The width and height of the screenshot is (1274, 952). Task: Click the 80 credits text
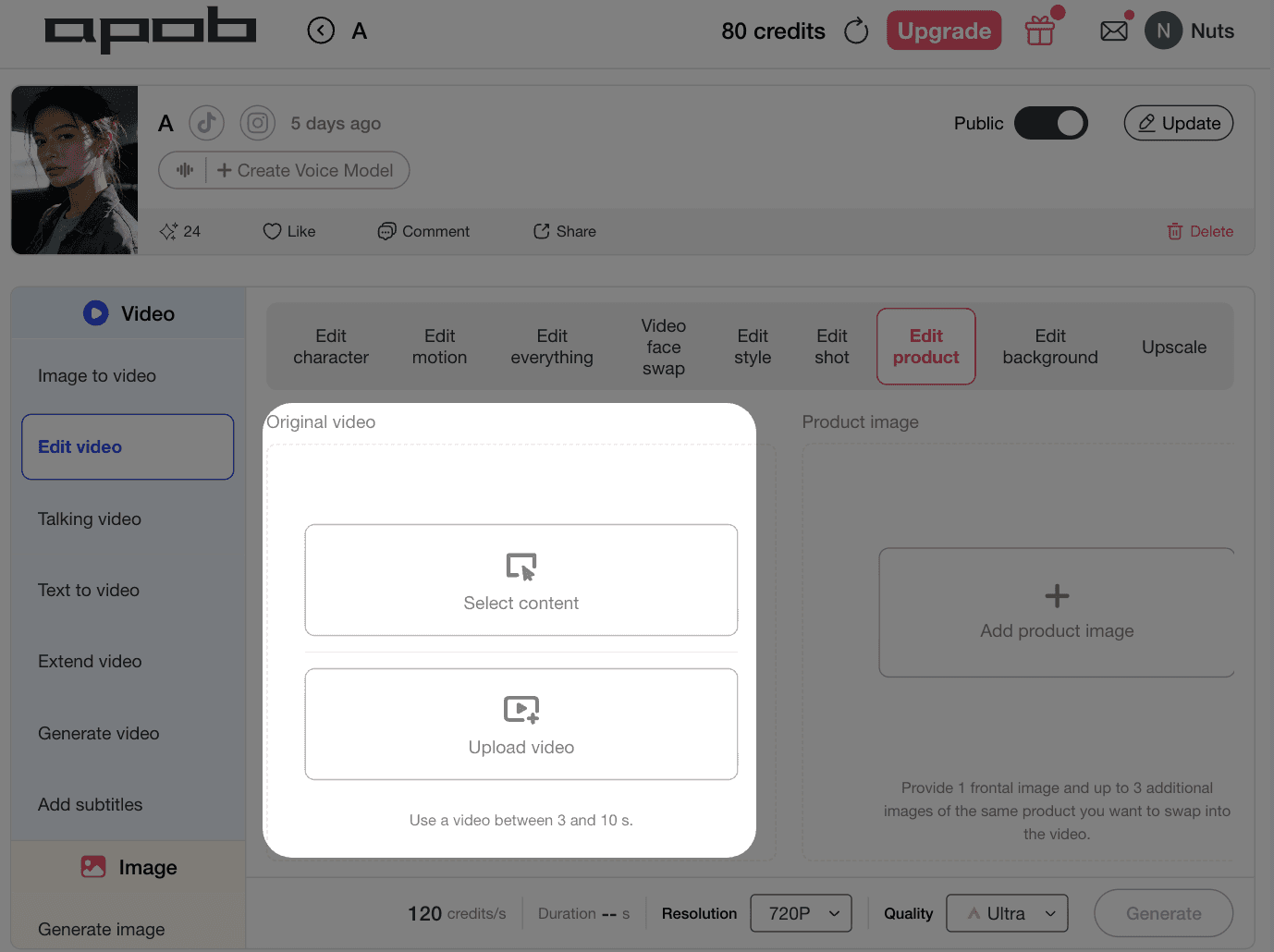[773, 31]
